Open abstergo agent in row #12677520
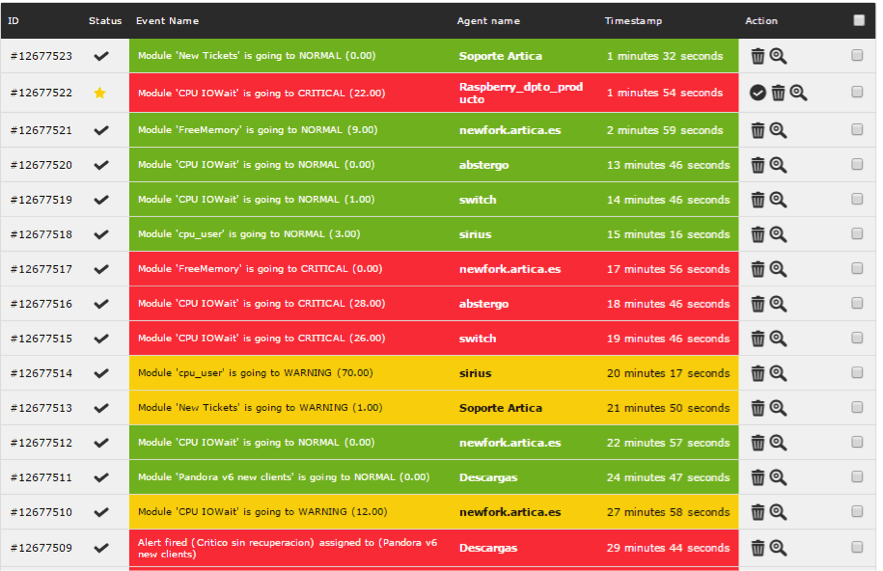The height and width of the screenshot is (571, 883). 484,166
